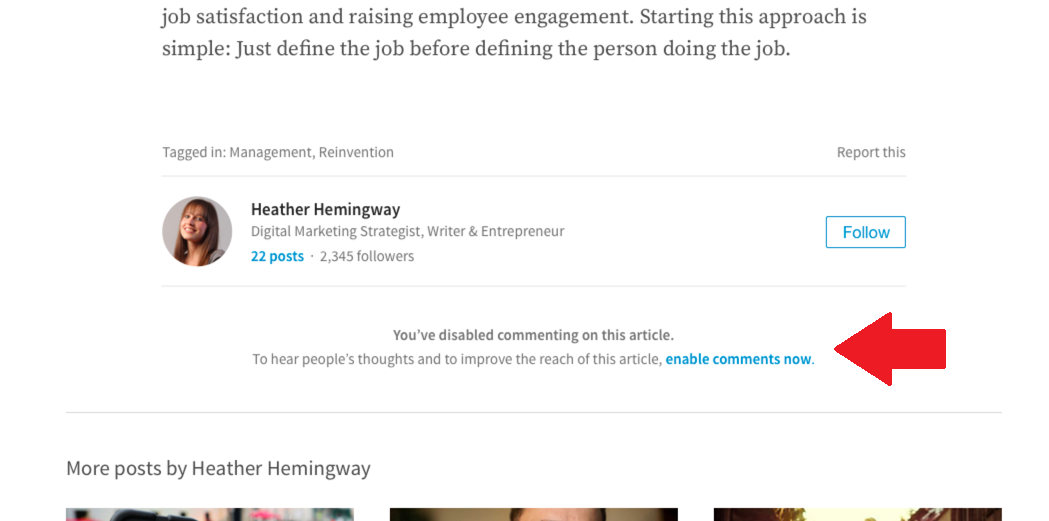This screenshot has height=521, width=1049.
Task: Click the 'You've disabled commenting' notice
Action: (533, 335)
